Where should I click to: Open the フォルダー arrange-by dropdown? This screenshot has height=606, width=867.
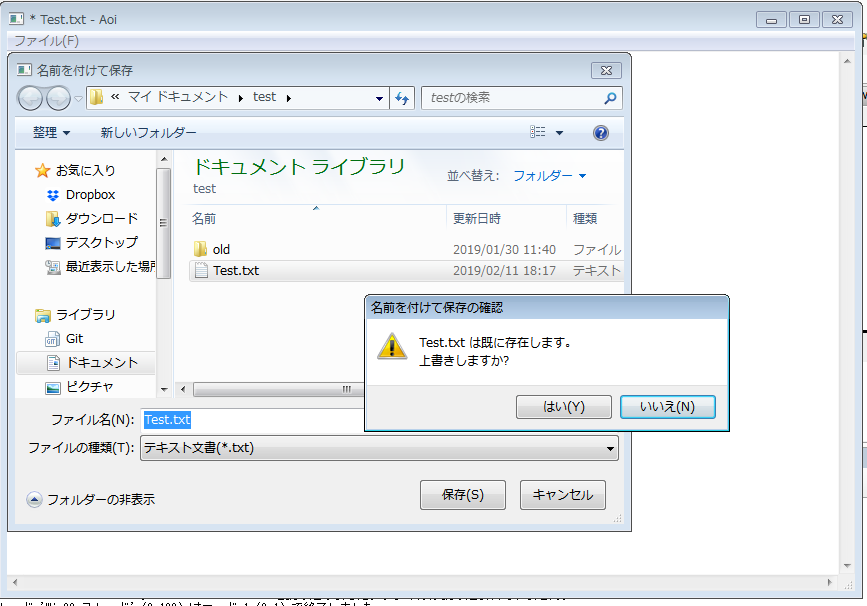click(x=550, y=176)
